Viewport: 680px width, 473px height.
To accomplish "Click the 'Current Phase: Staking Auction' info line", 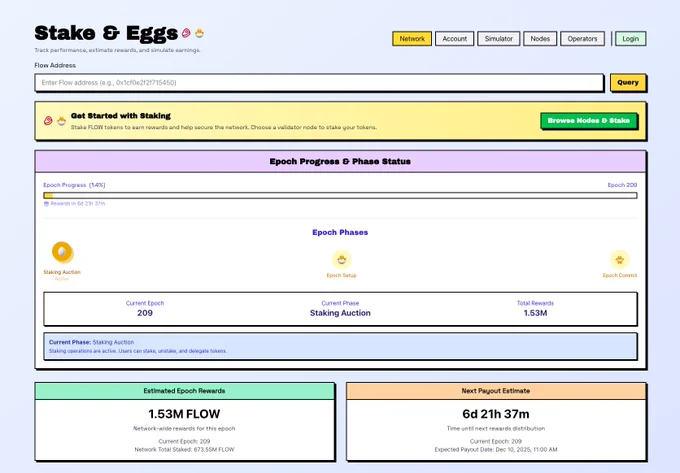I will (x=92, y=342).
